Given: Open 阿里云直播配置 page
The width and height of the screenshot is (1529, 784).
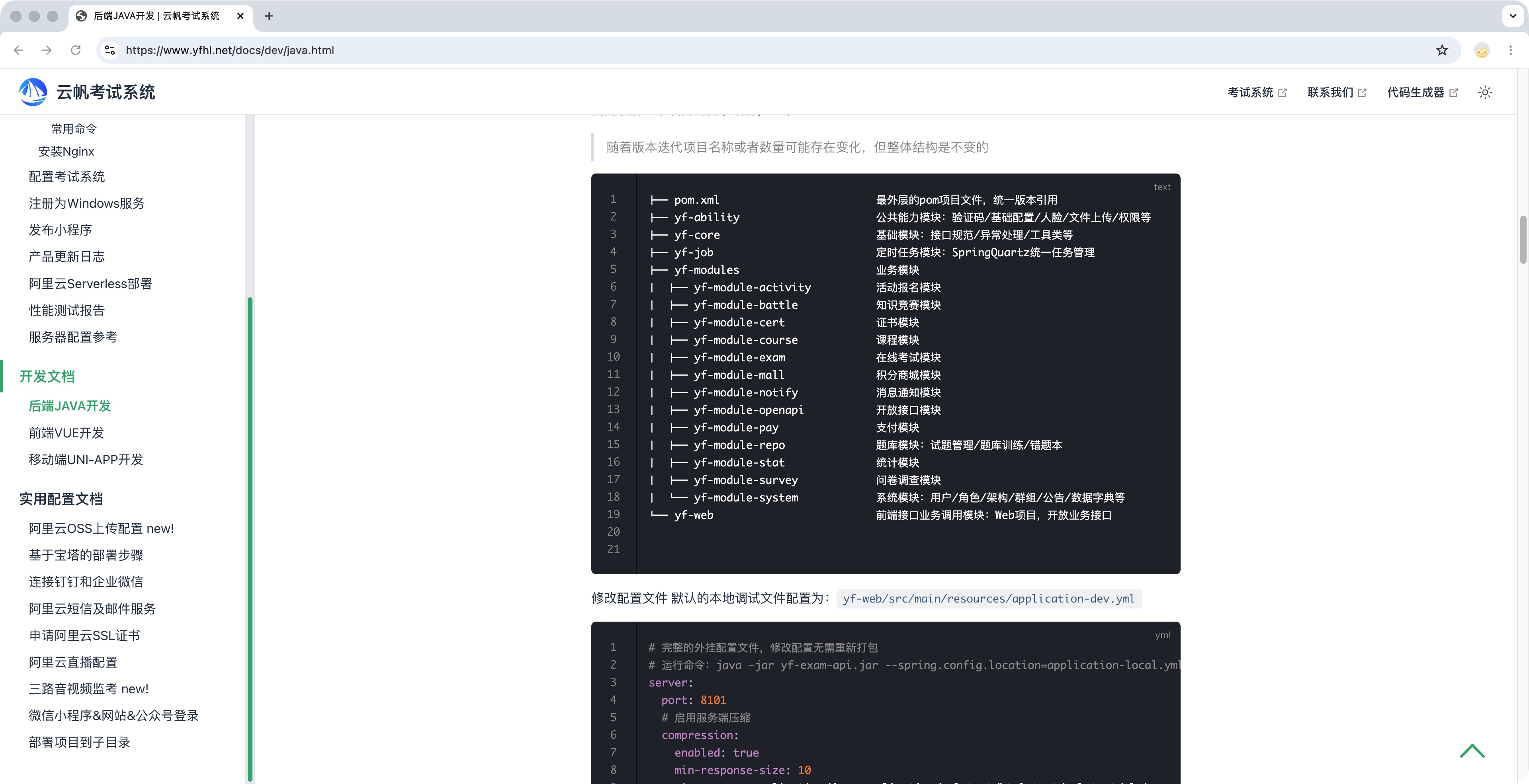Looking at the screenshot, I should pos(73,663).
